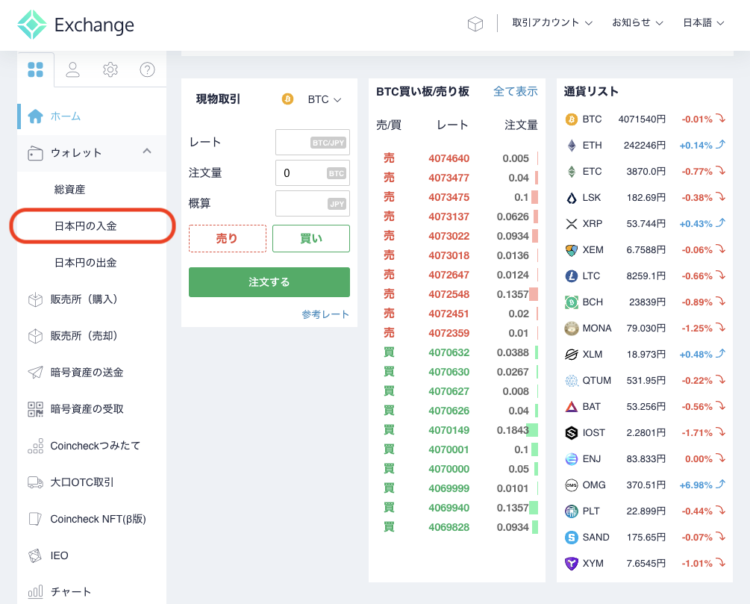Click the XRP coin icon
Image resolution: width=750 pixels, height=604 pixels.
(572, 224)
